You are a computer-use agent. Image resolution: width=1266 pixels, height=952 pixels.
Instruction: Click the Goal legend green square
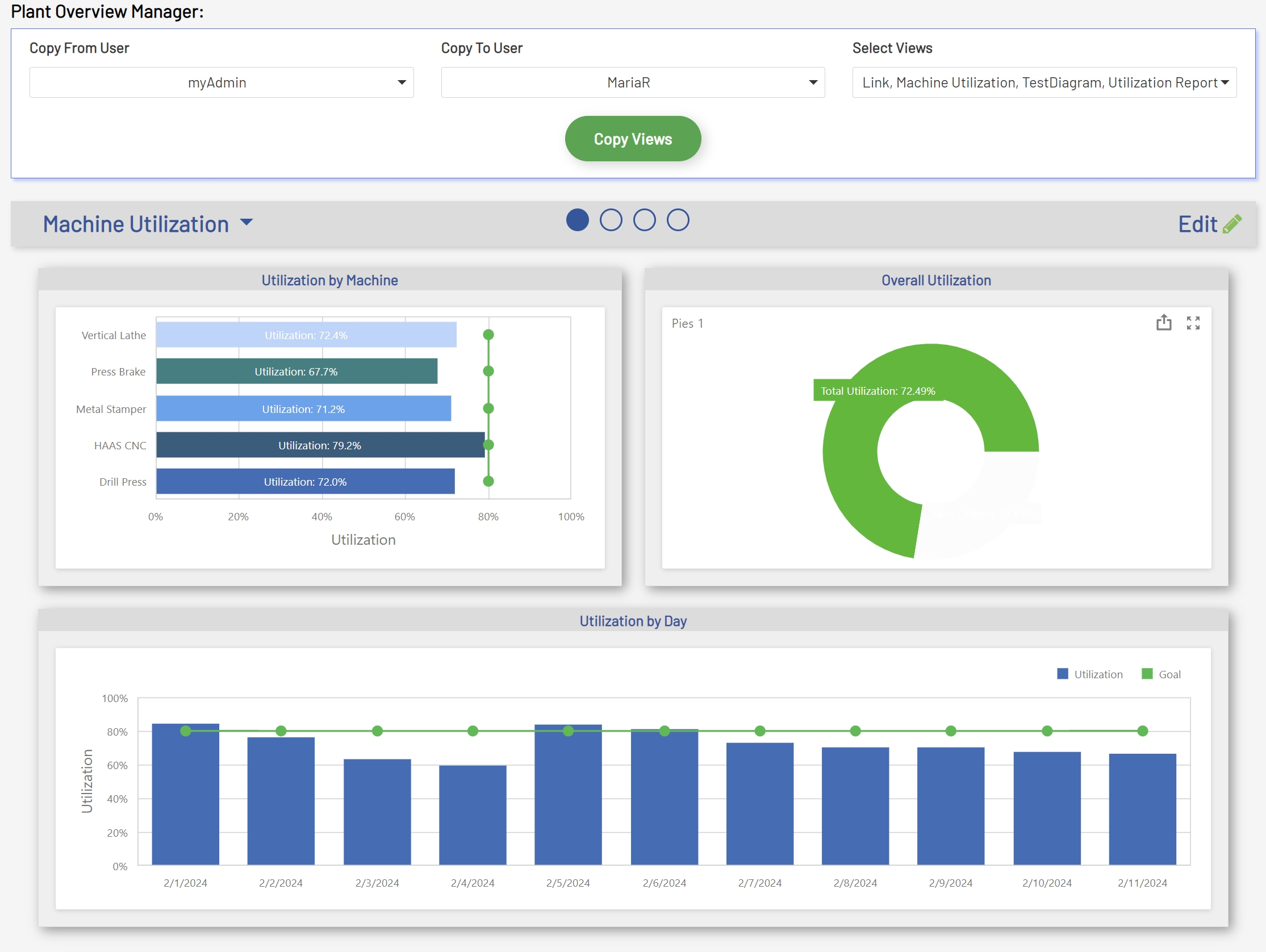pyautogui.click(x=1147, y=674)
